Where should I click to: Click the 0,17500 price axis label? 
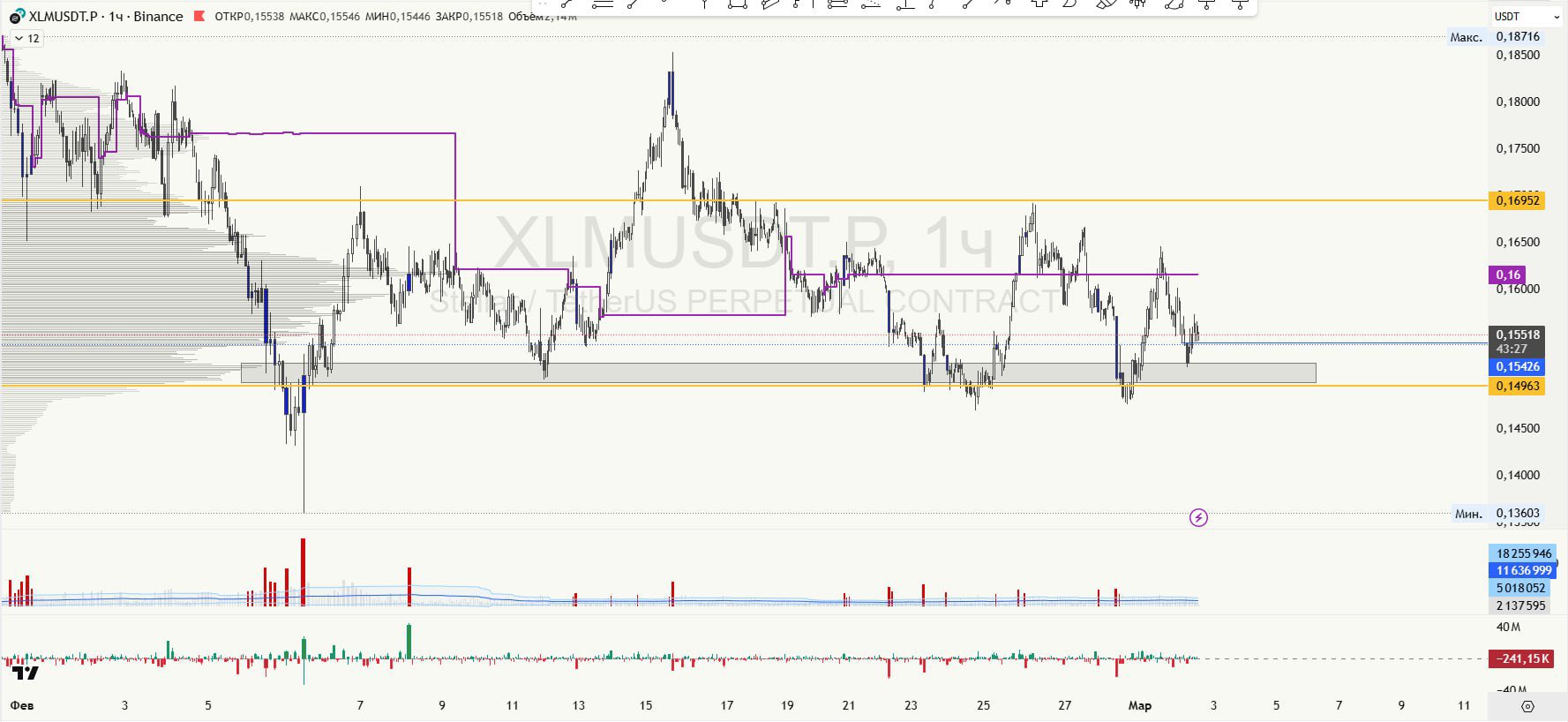click(1518, 148)
